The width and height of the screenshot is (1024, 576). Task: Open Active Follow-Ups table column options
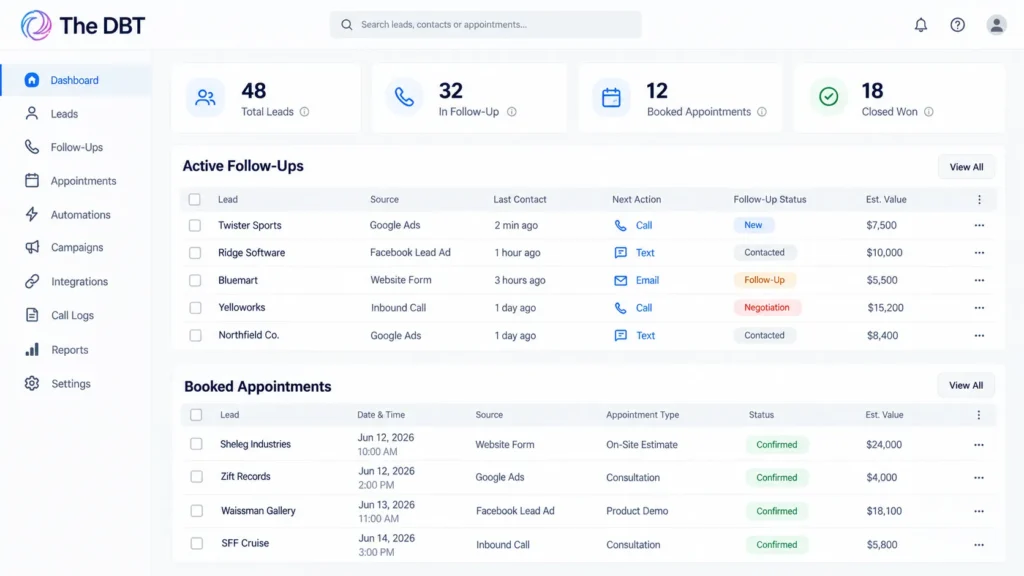tap(979, 200)
